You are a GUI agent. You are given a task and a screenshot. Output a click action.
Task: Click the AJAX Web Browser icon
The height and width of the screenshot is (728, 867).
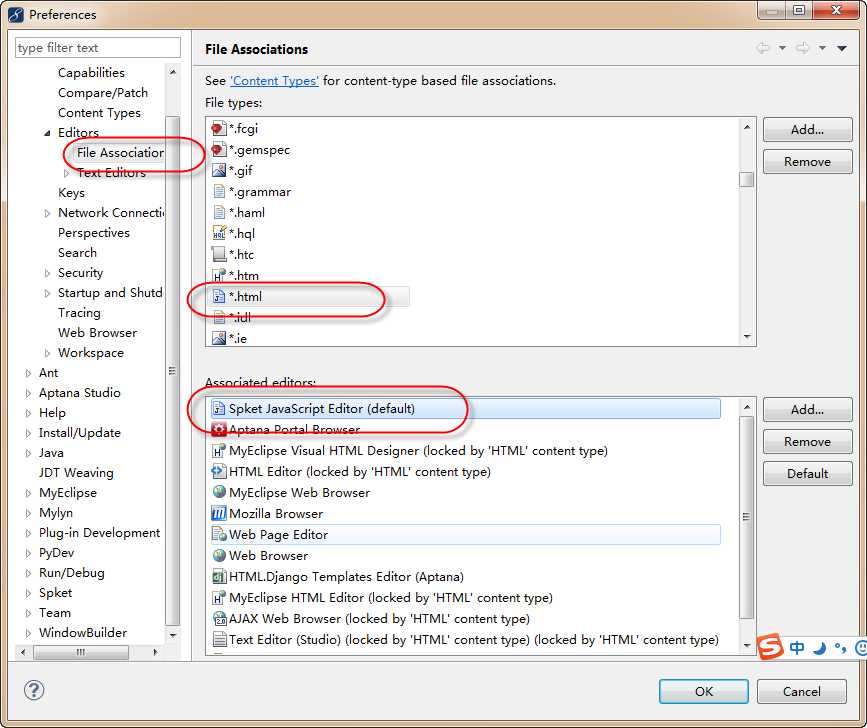point(219,619)
